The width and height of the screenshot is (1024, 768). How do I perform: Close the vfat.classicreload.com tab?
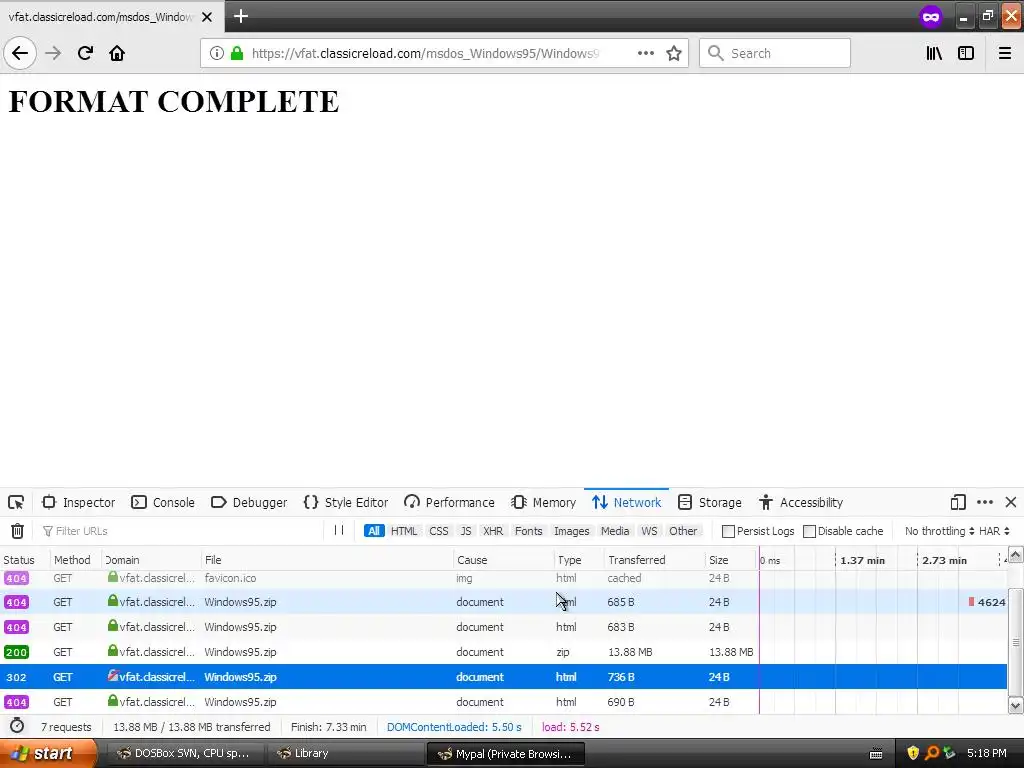coord(207,17)
